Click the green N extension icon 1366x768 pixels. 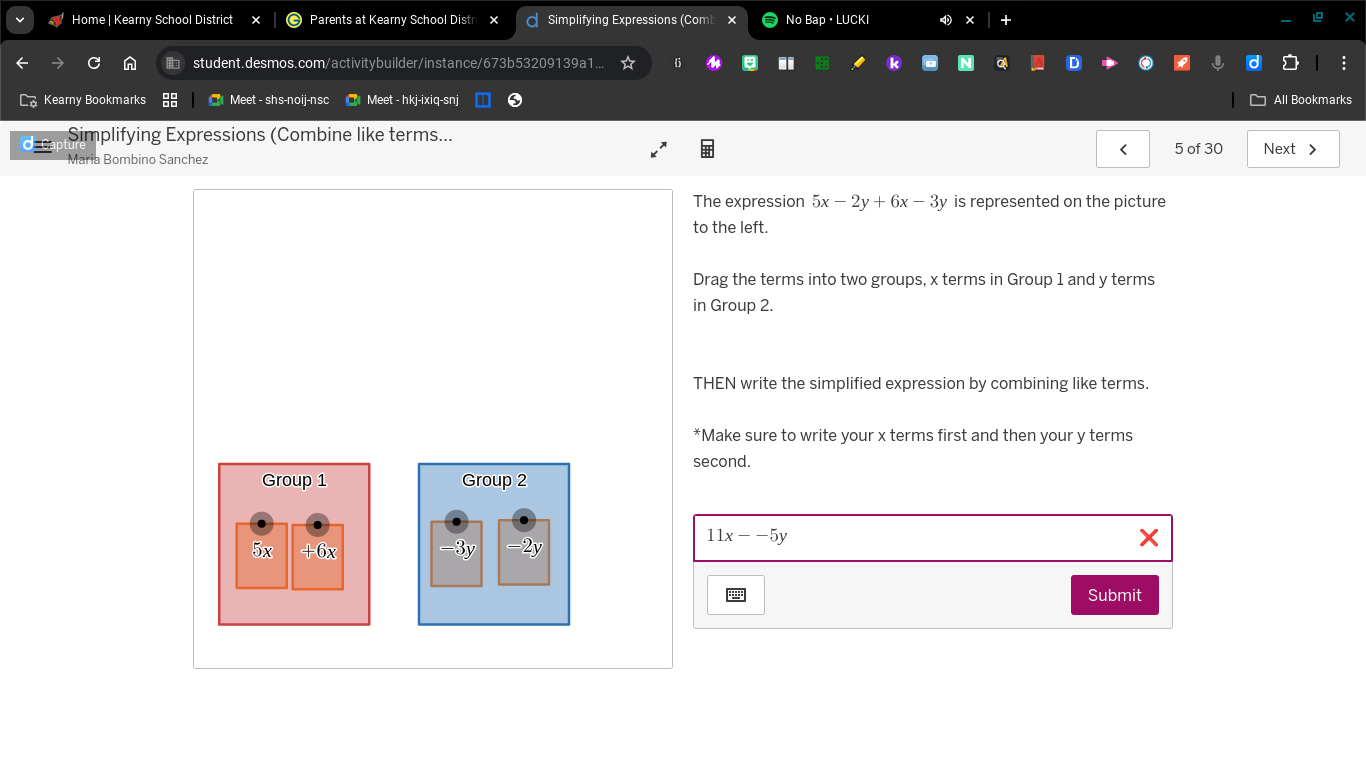(966, 63)
